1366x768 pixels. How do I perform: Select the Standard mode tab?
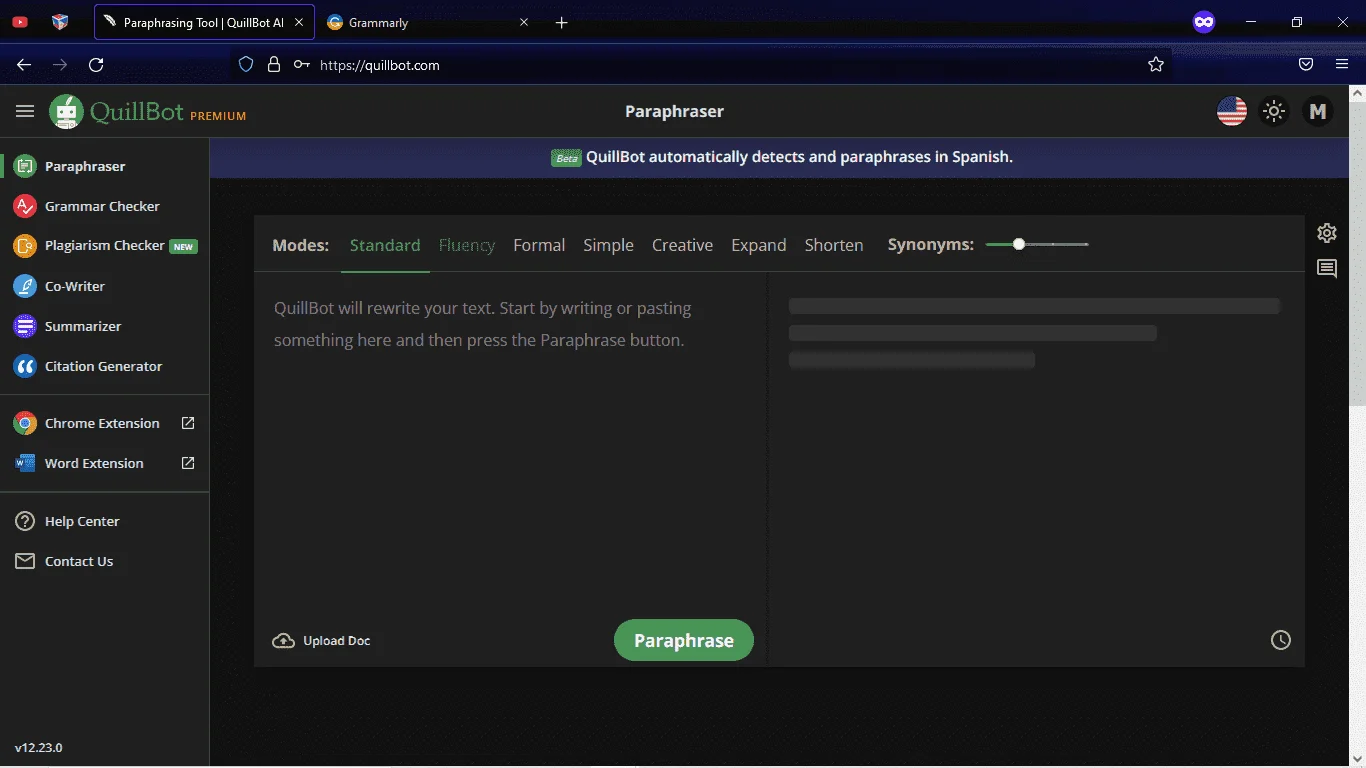tap(385, 245)
